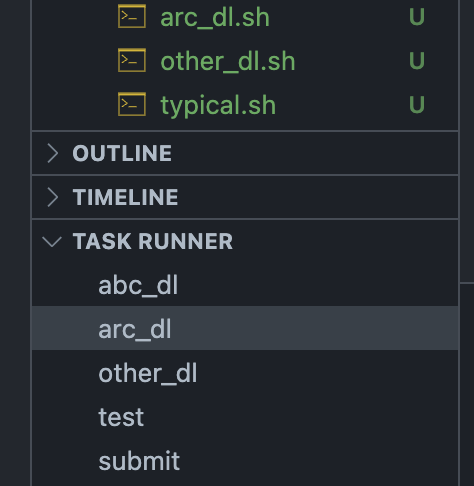The image size is (474, 486).
Task: Click the TASK RUNNER panel header
Action: pos(245,241)
